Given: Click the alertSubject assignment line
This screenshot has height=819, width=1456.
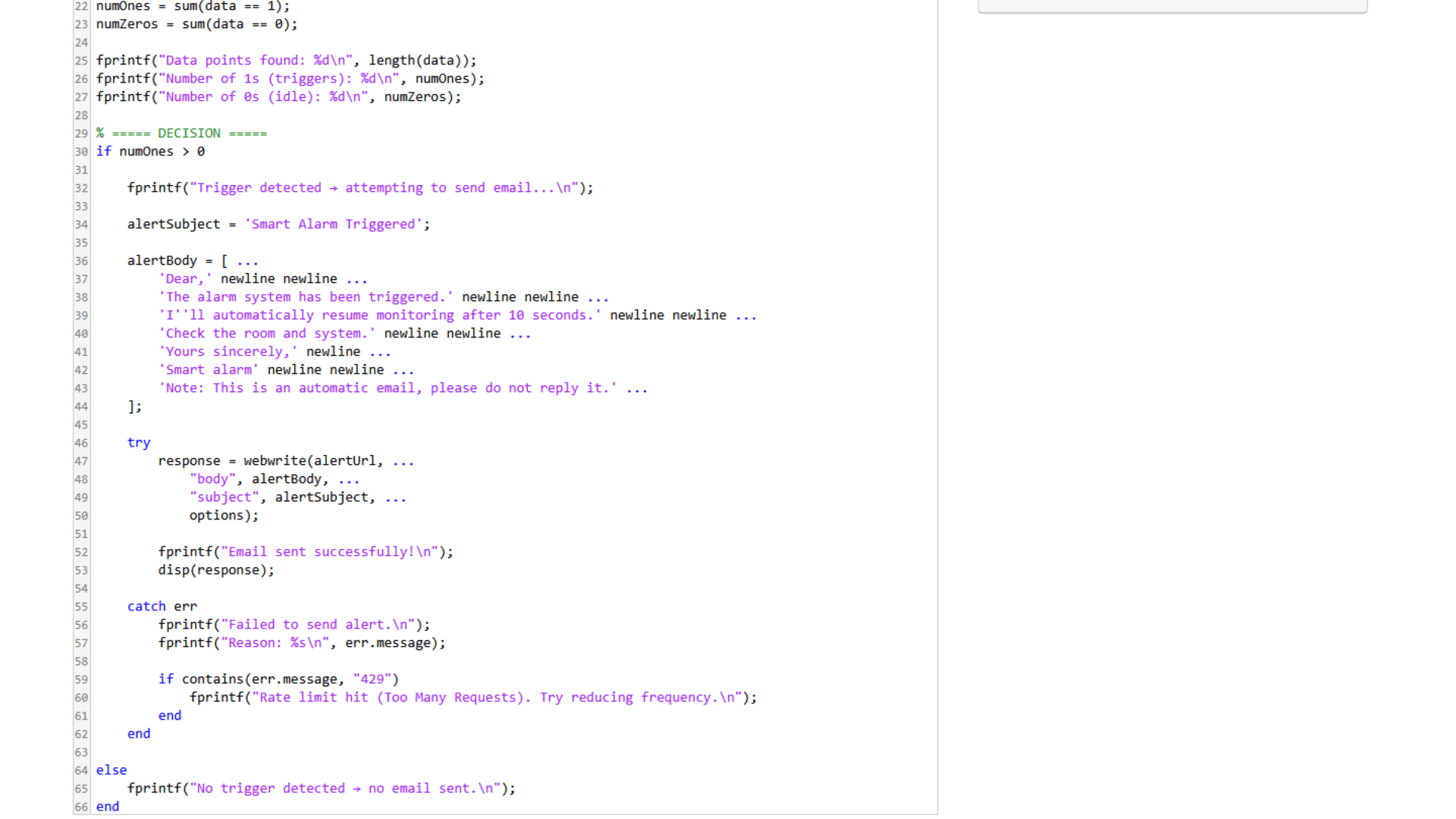Looking at the screenshot, I should click(x=278, y=224).
